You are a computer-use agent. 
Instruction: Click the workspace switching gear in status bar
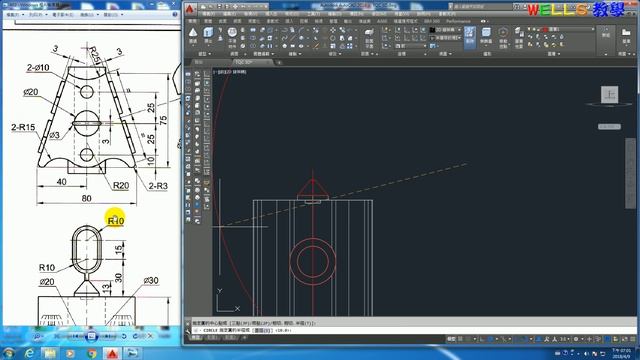point(576,339)
